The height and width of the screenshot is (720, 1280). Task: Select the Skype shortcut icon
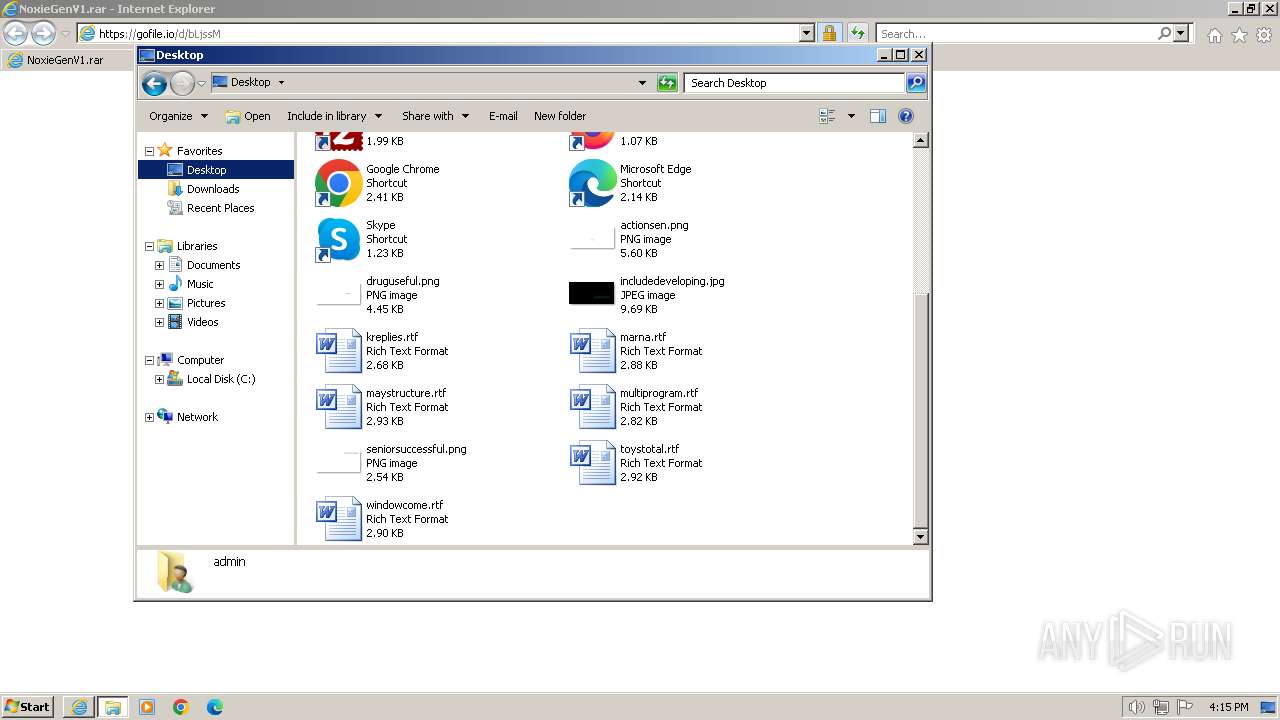pos(338,239)
